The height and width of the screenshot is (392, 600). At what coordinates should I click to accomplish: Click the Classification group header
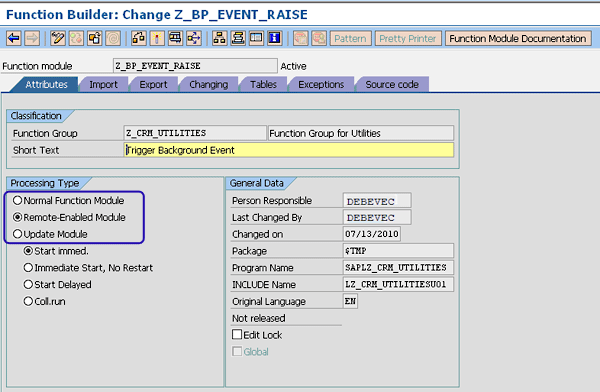click(x=36, y=116)
